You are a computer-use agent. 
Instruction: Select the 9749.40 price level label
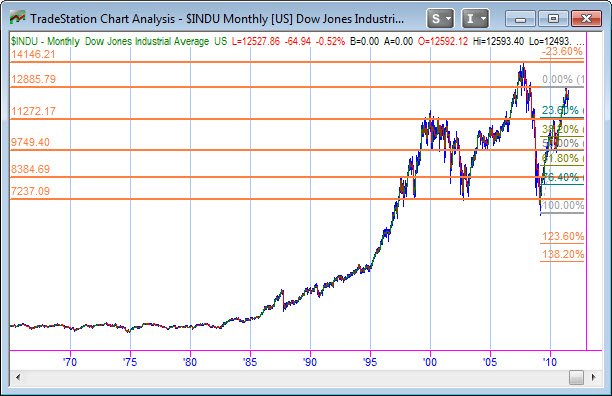(30, 142)
